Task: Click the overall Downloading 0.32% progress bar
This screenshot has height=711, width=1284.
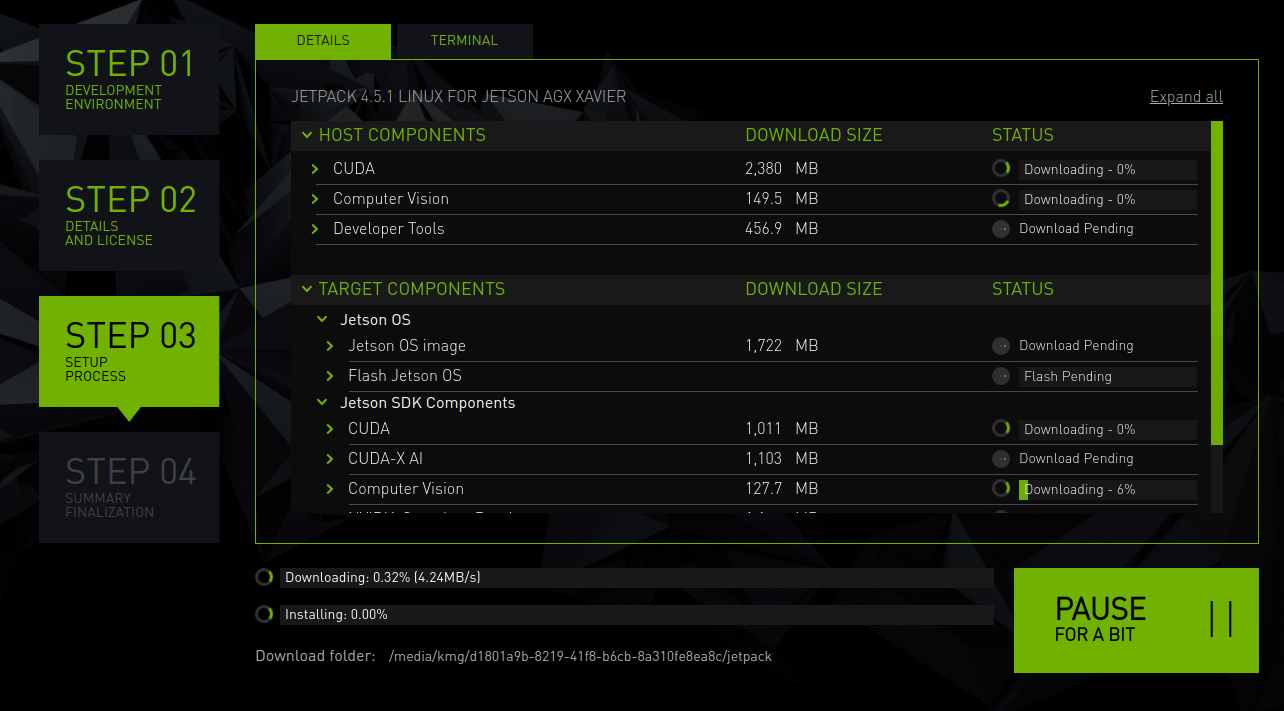Action: 637,577
